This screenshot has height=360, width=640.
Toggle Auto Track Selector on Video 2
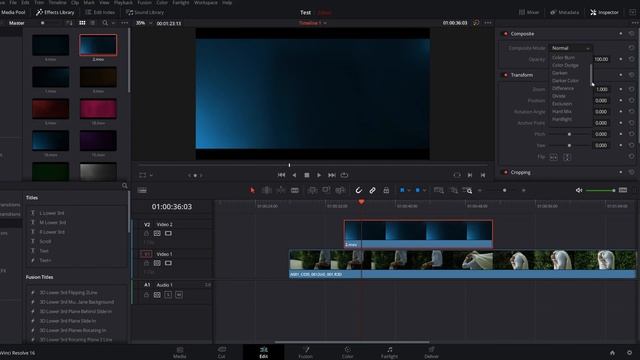click(x=157, y=233)
